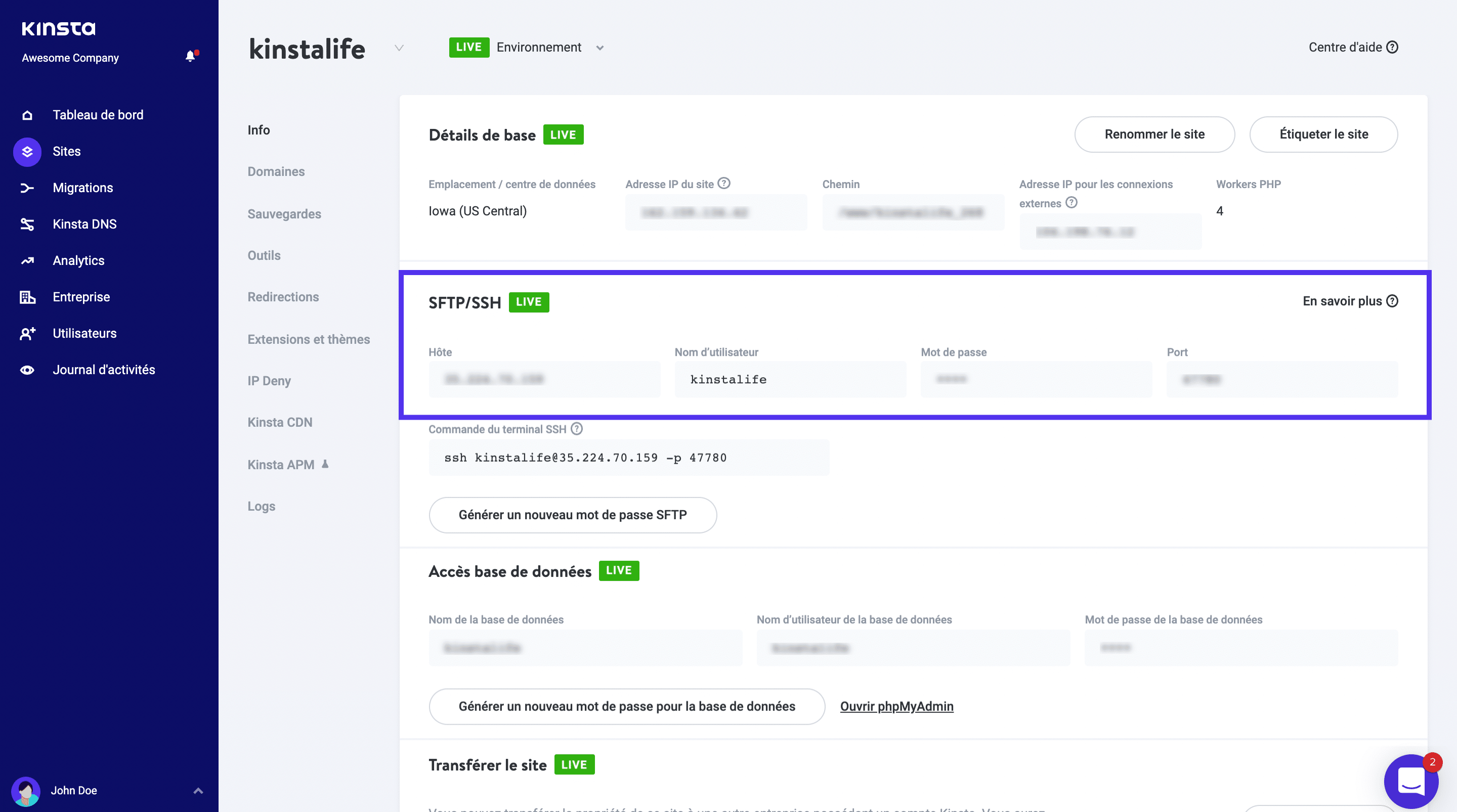
Task: Open Tableau de bord section
Action: tap(98, 115)
